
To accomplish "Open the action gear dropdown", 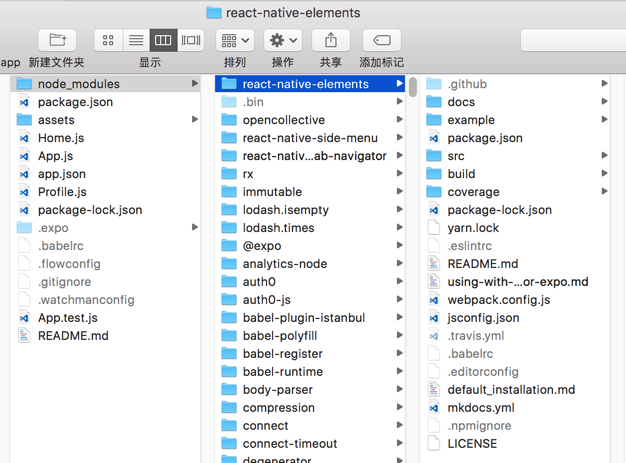I will click(x=283, y=40).
